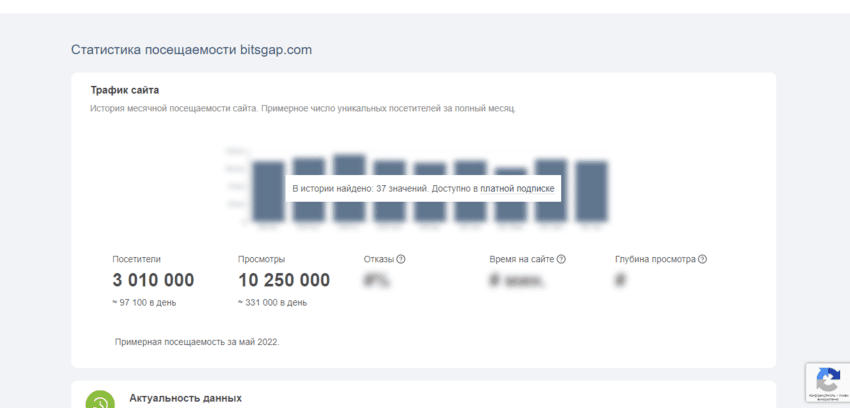This screenshot has height=408, width=850.
Task: Click the shortest blurred bar in traffic chart
Action: point(510,196)
